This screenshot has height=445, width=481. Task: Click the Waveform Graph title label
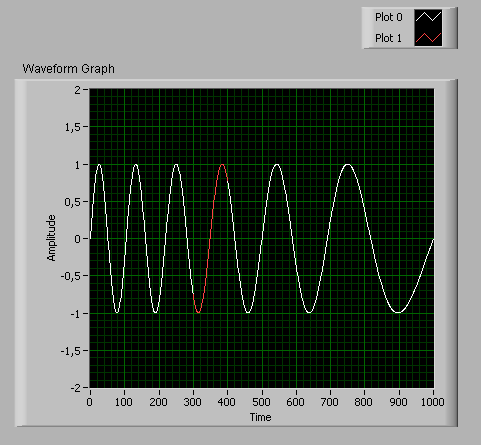pos(69,69)
